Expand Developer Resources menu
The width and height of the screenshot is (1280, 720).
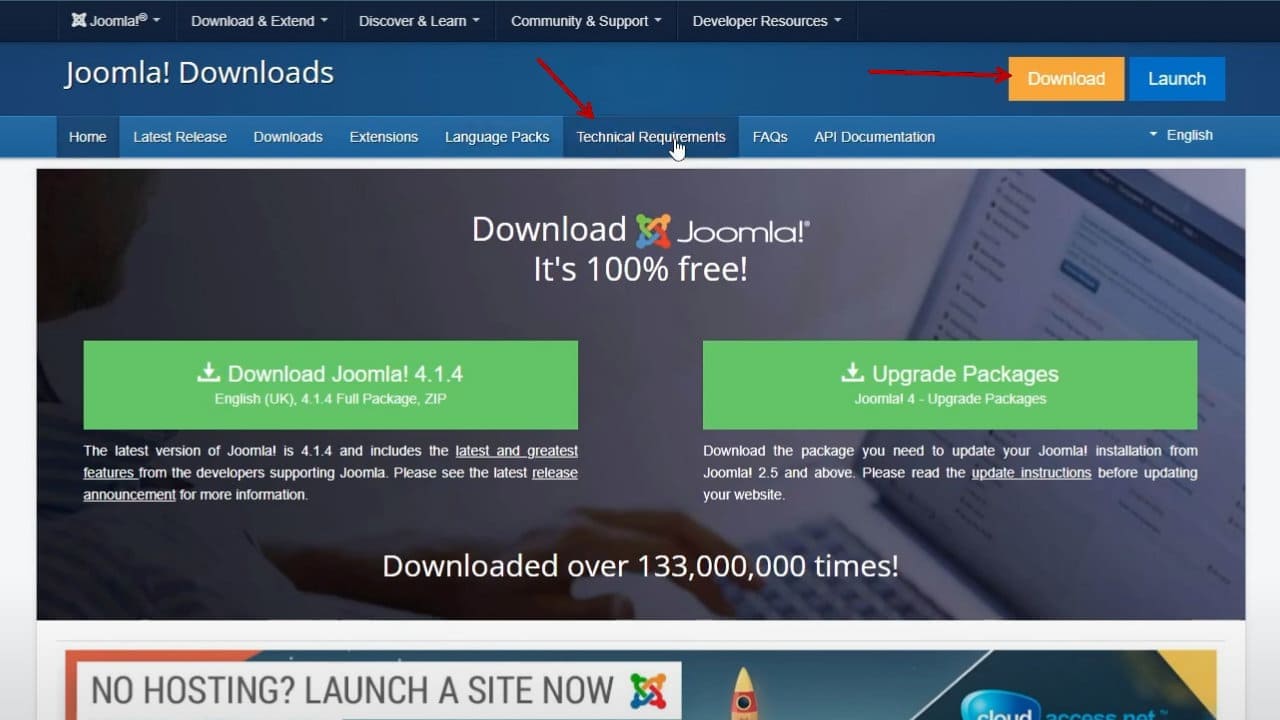[767, 21]
